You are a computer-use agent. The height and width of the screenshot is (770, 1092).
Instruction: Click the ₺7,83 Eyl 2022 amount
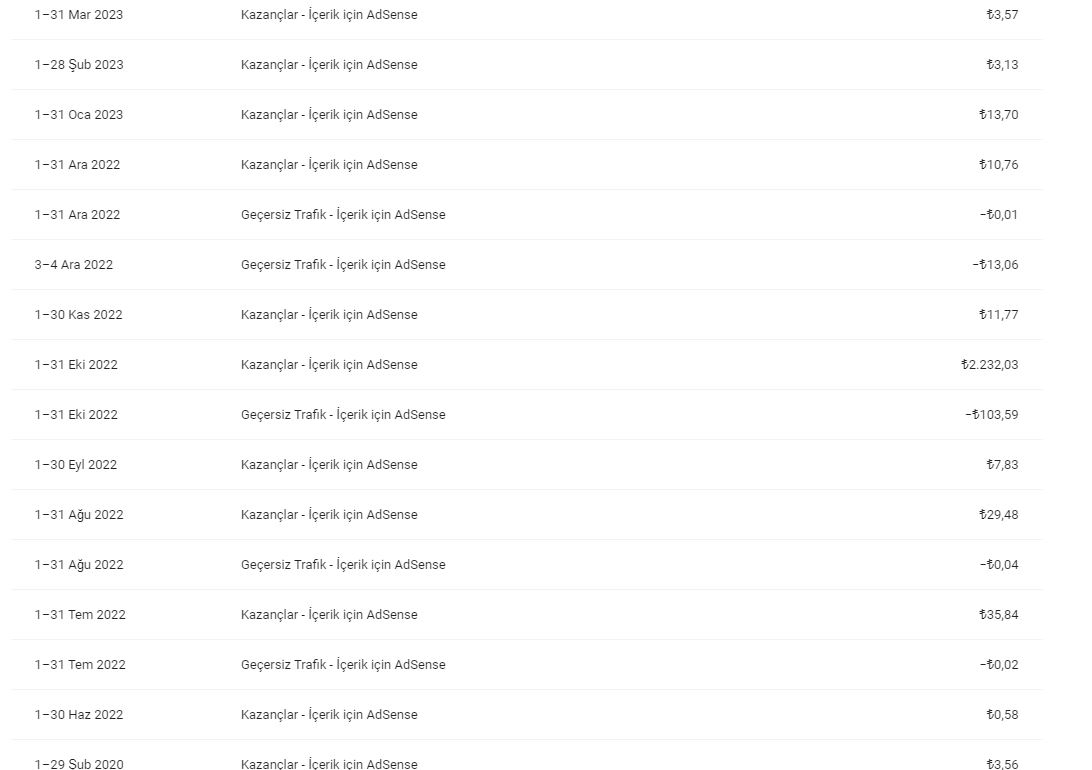(x=1002, y=465)
